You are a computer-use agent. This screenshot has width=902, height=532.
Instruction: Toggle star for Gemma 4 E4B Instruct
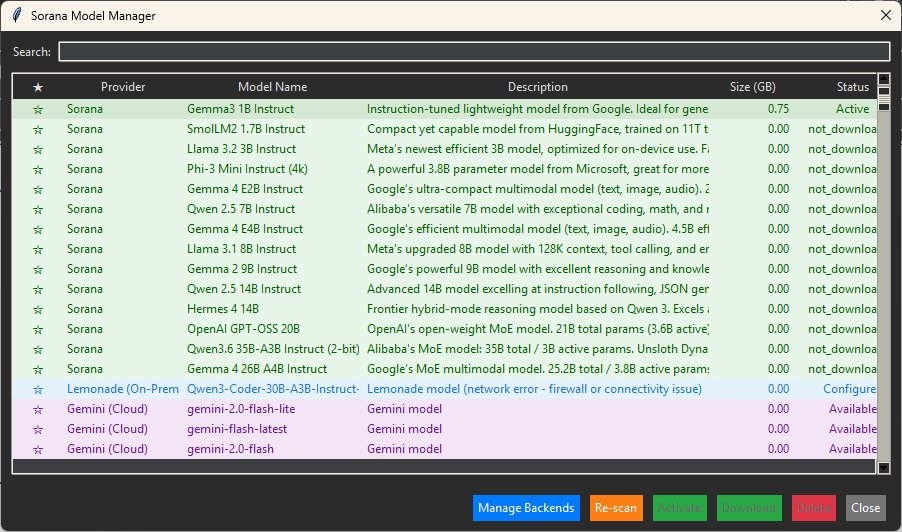(x=38, y=229)
